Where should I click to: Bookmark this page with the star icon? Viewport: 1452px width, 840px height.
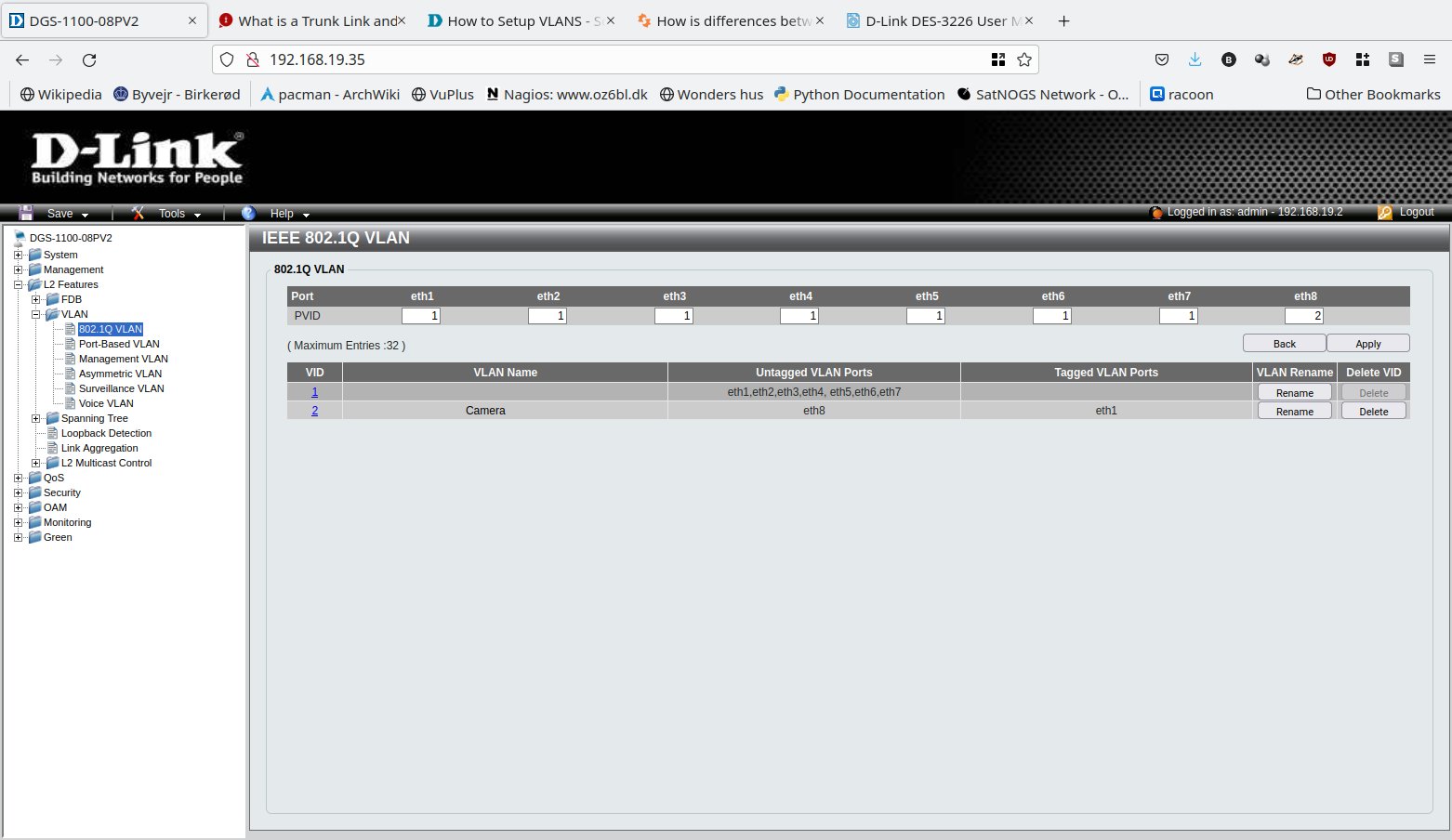(1024, 59)
